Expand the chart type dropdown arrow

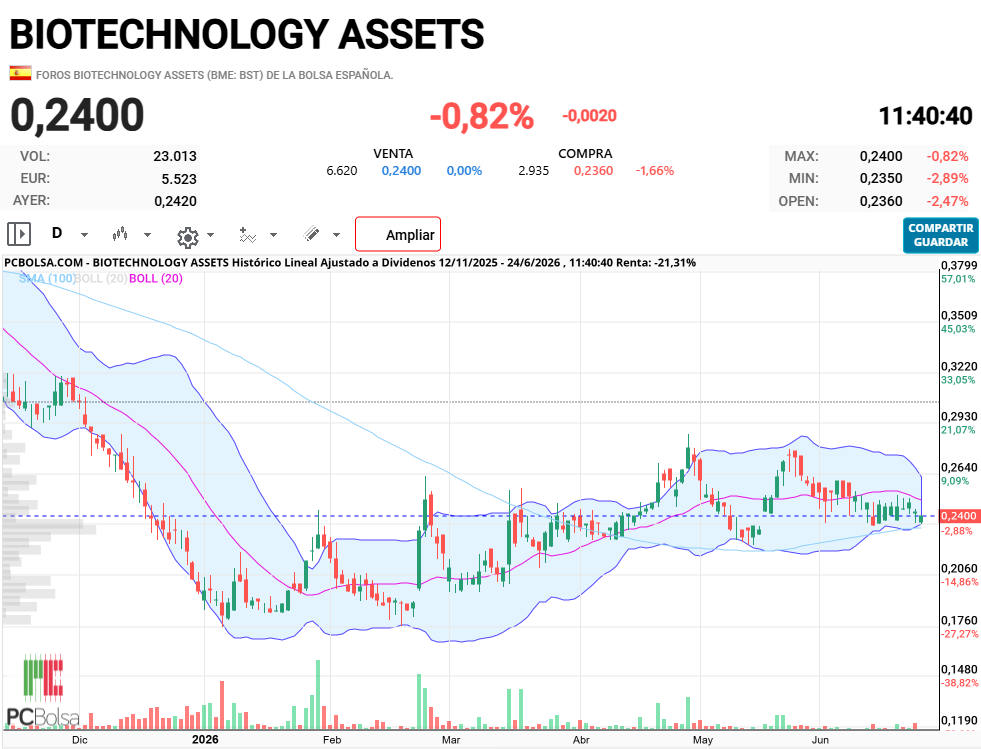coord(148,235)
